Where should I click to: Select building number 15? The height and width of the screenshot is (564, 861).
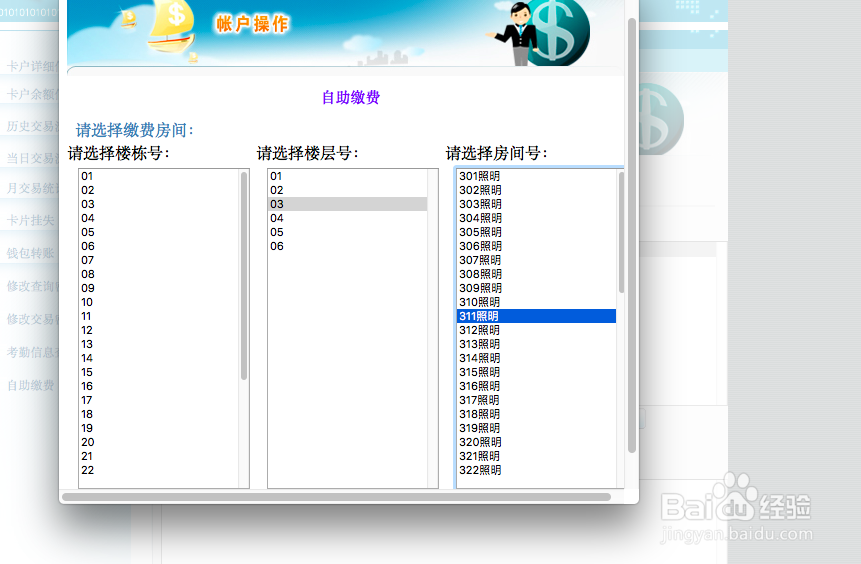click(x=159, y=372)
